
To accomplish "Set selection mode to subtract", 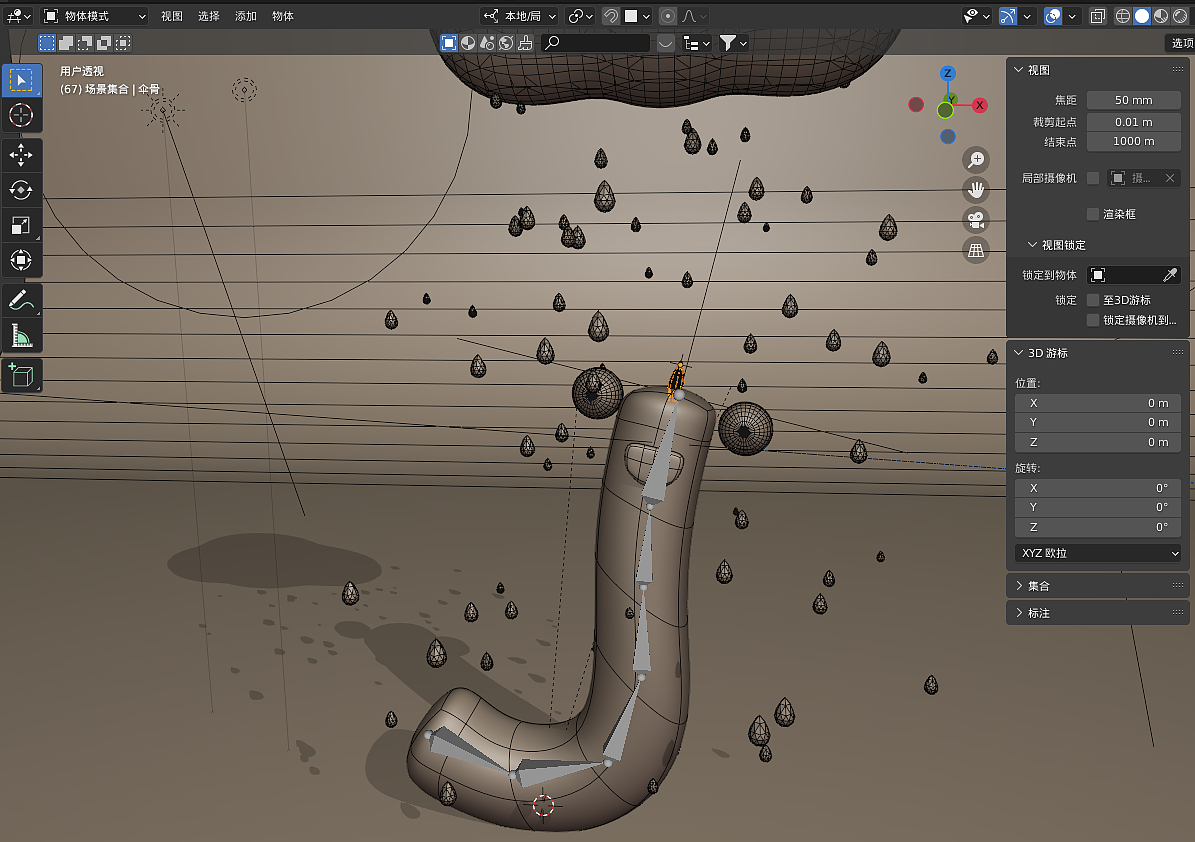I will pyautogui.click(x=85, y=43).
